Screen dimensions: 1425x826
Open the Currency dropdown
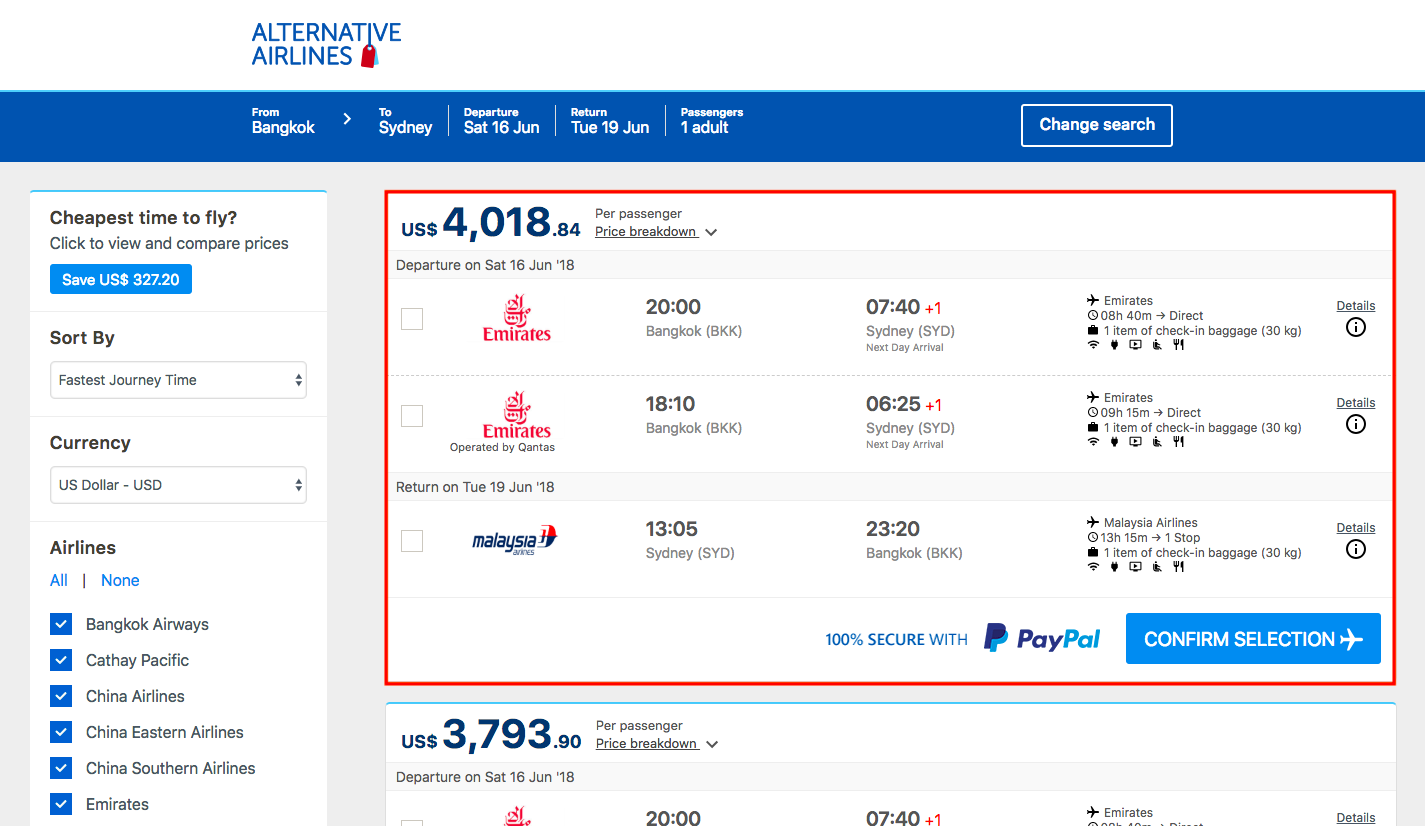click(x=178, y=485)
